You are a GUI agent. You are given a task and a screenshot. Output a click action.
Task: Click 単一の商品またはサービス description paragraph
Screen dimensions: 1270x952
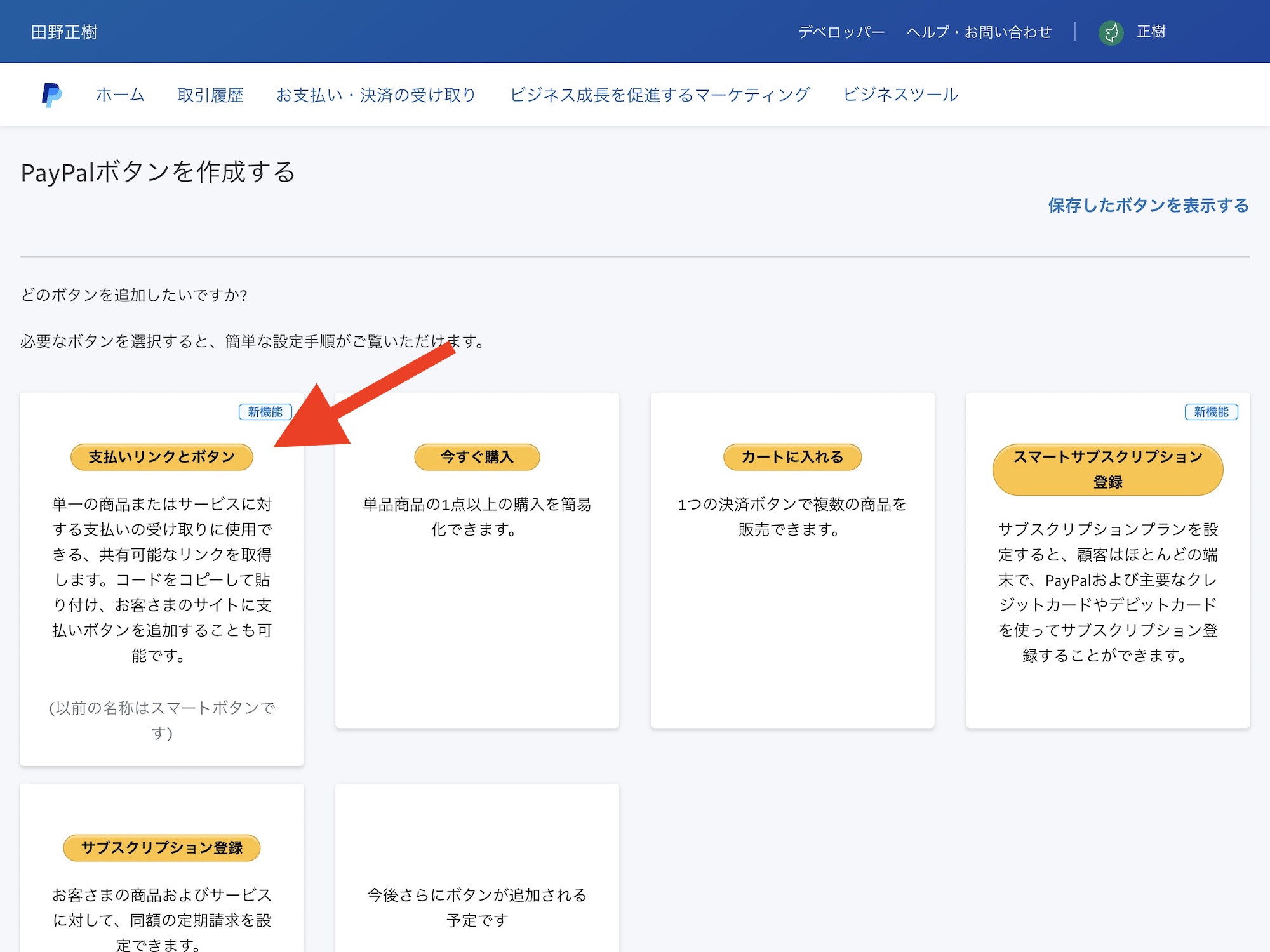click(x=161, y=579)
